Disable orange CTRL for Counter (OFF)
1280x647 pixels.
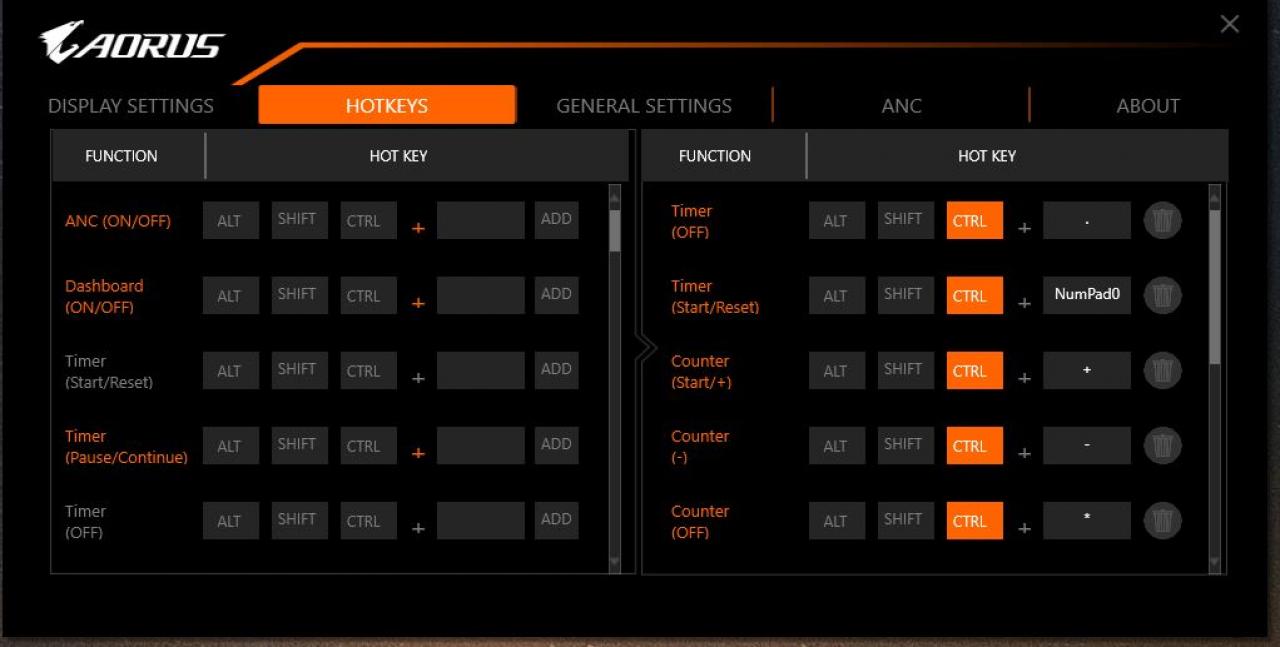[x=975, y=521]
